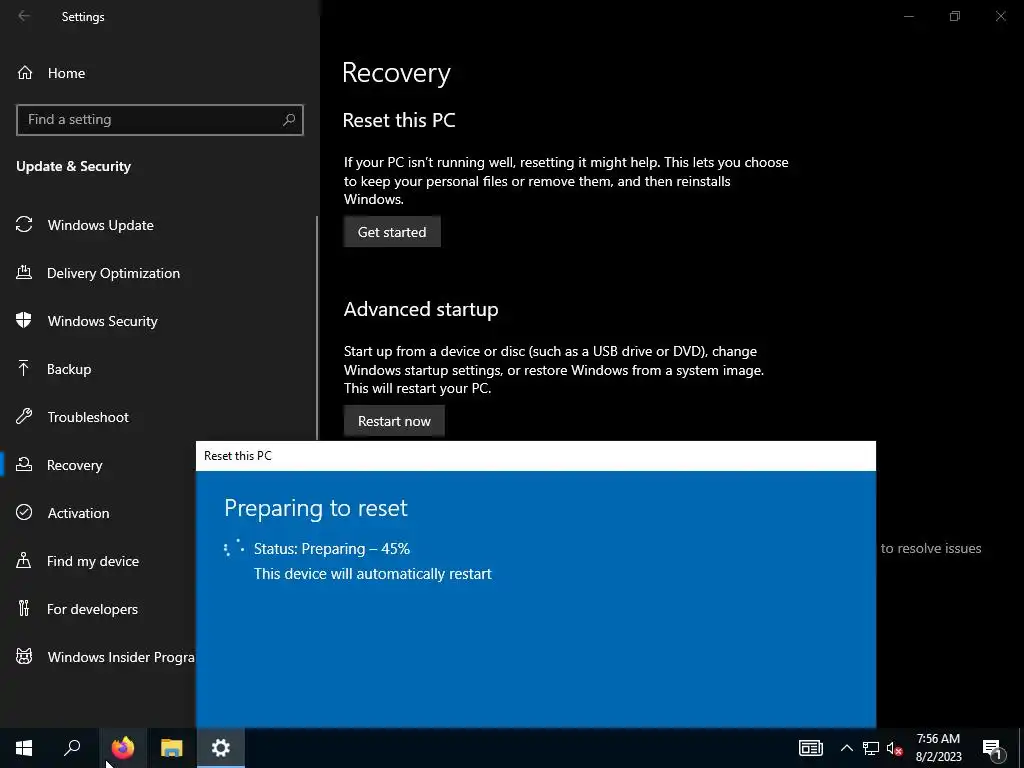Screen dimensions: 1024x768
Task: Open clock showing 7:56 AM
Action: click(938, 748)
